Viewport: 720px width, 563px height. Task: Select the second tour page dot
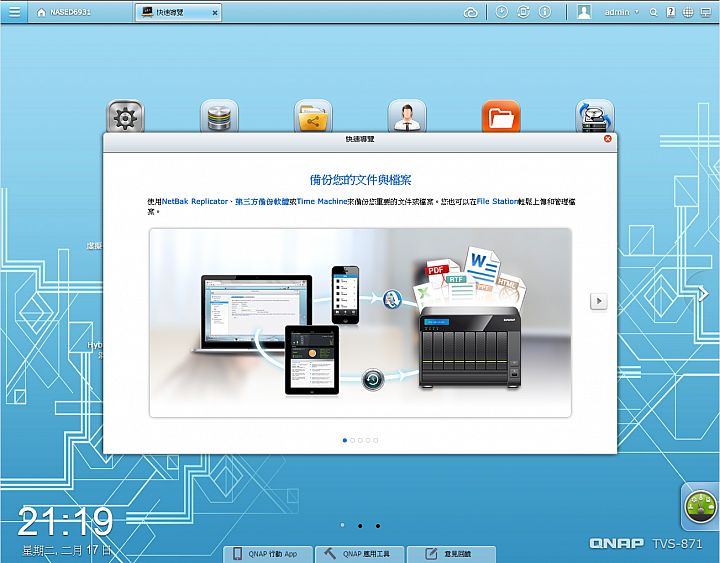353,440
